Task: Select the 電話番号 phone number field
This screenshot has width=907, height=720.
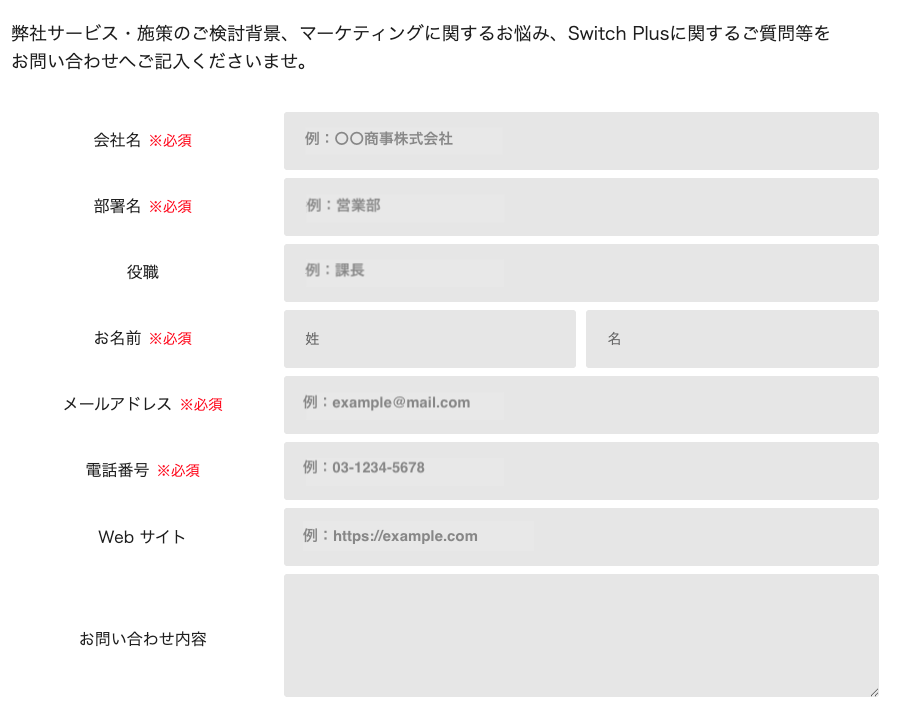Action: click(x=581, y=470)
